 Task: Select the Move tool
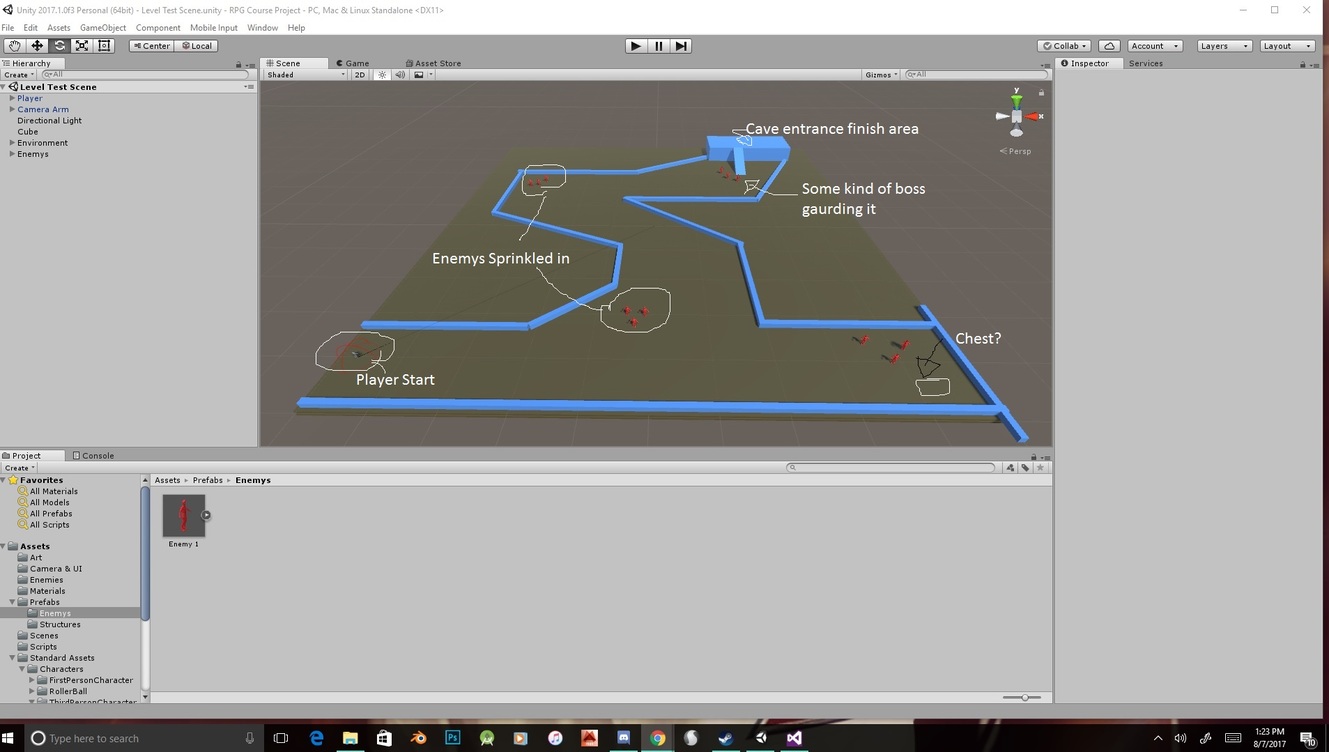tap(37, 46)
